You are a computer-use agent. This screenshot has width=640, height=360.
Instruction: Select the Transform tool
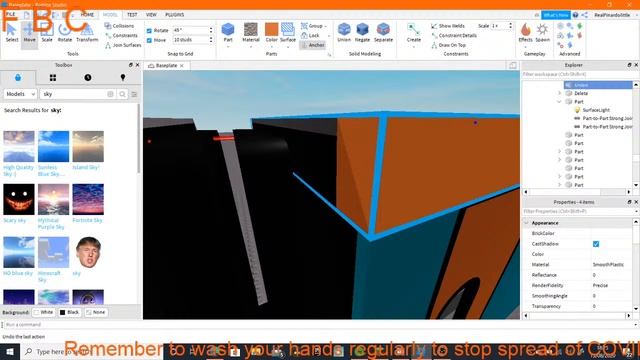click(87, 33)
